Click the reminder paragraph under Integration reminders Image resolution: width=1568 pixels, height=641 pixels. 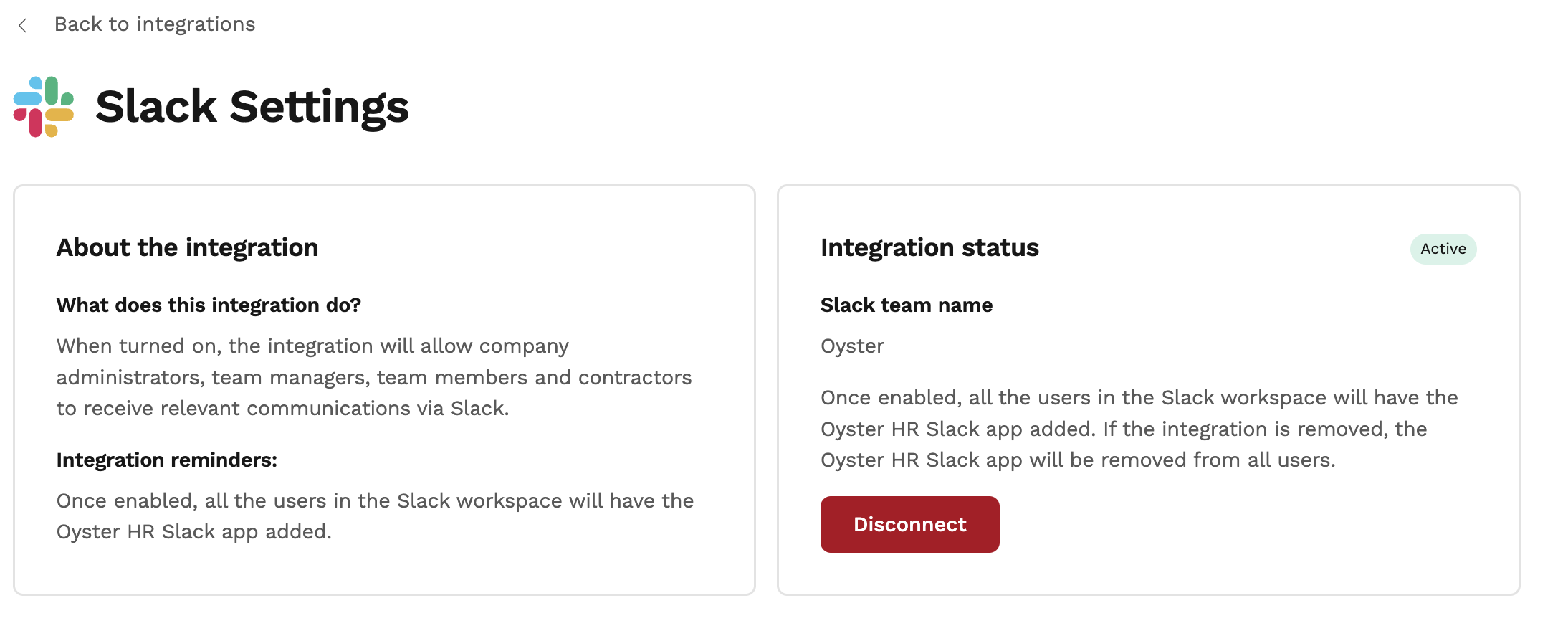(375, 516)
